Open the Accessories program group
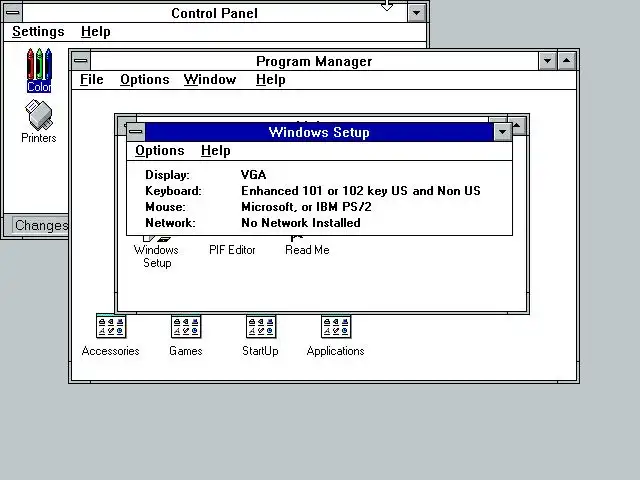 [111, 335]
